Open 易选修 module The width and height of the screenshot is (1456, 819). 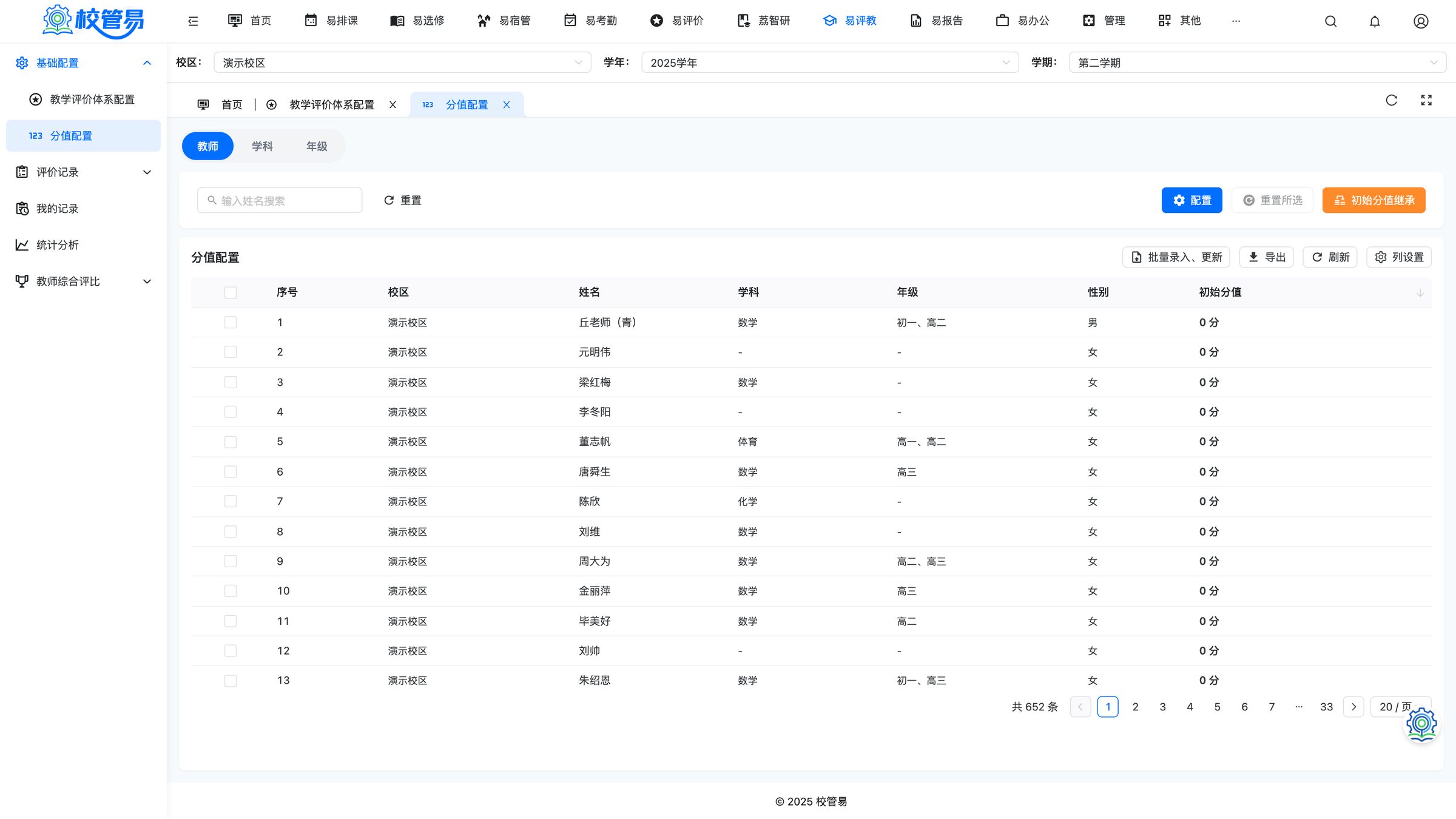(x=417, y=21)
